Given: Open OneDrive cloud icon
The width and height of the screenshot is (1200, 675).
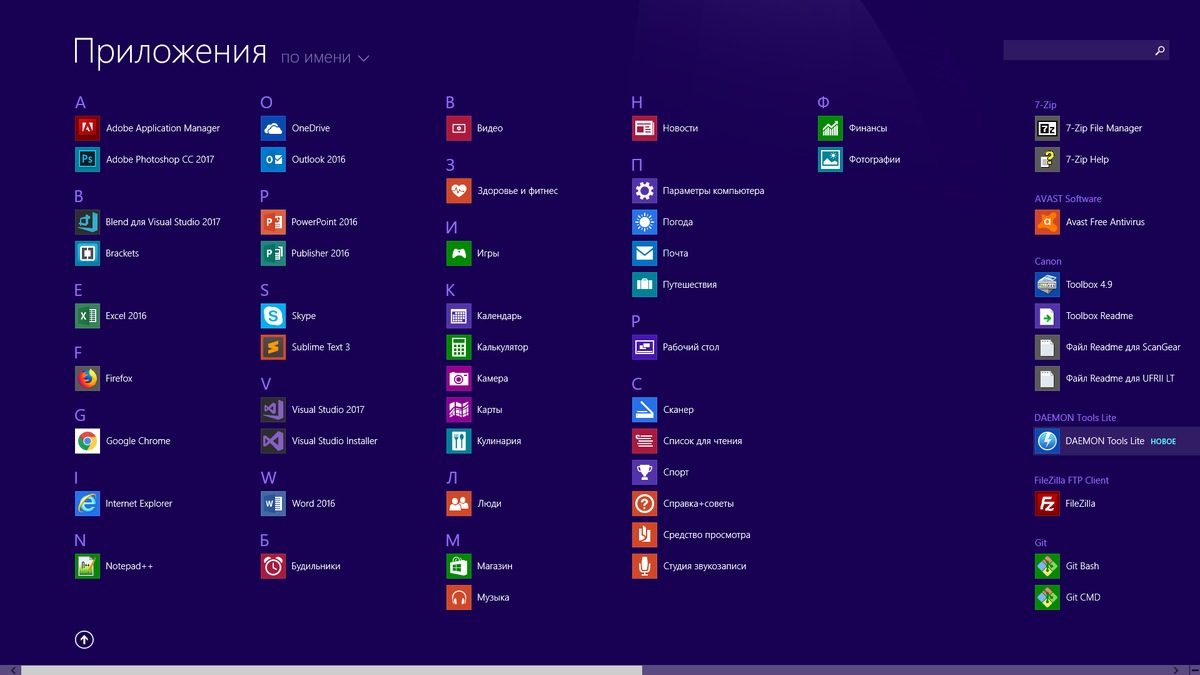Looking at the screenshot, I should [274, 128].
